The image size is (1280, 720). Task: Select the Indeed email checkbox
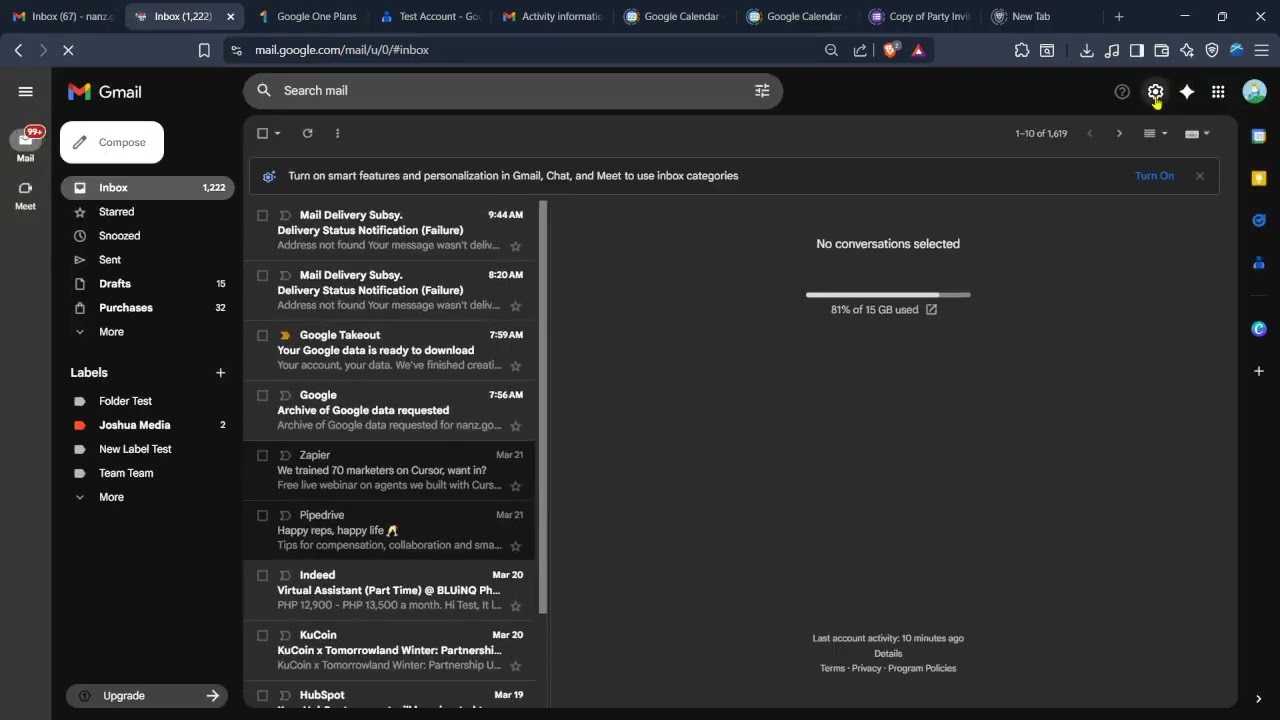pos(262,575)
